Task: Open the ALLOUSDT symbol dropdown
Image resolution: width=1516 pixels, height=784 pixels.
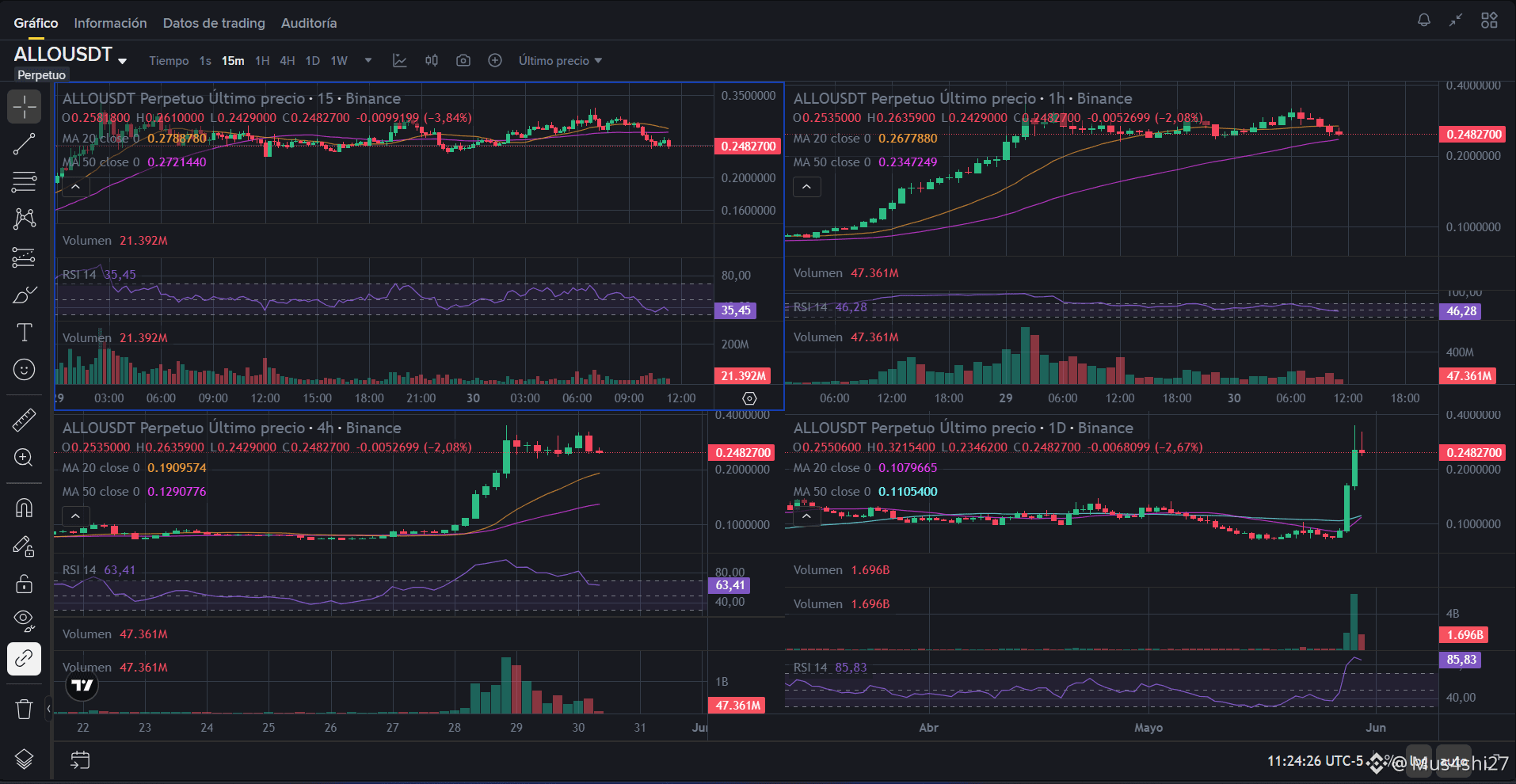Action: point(123,61)
